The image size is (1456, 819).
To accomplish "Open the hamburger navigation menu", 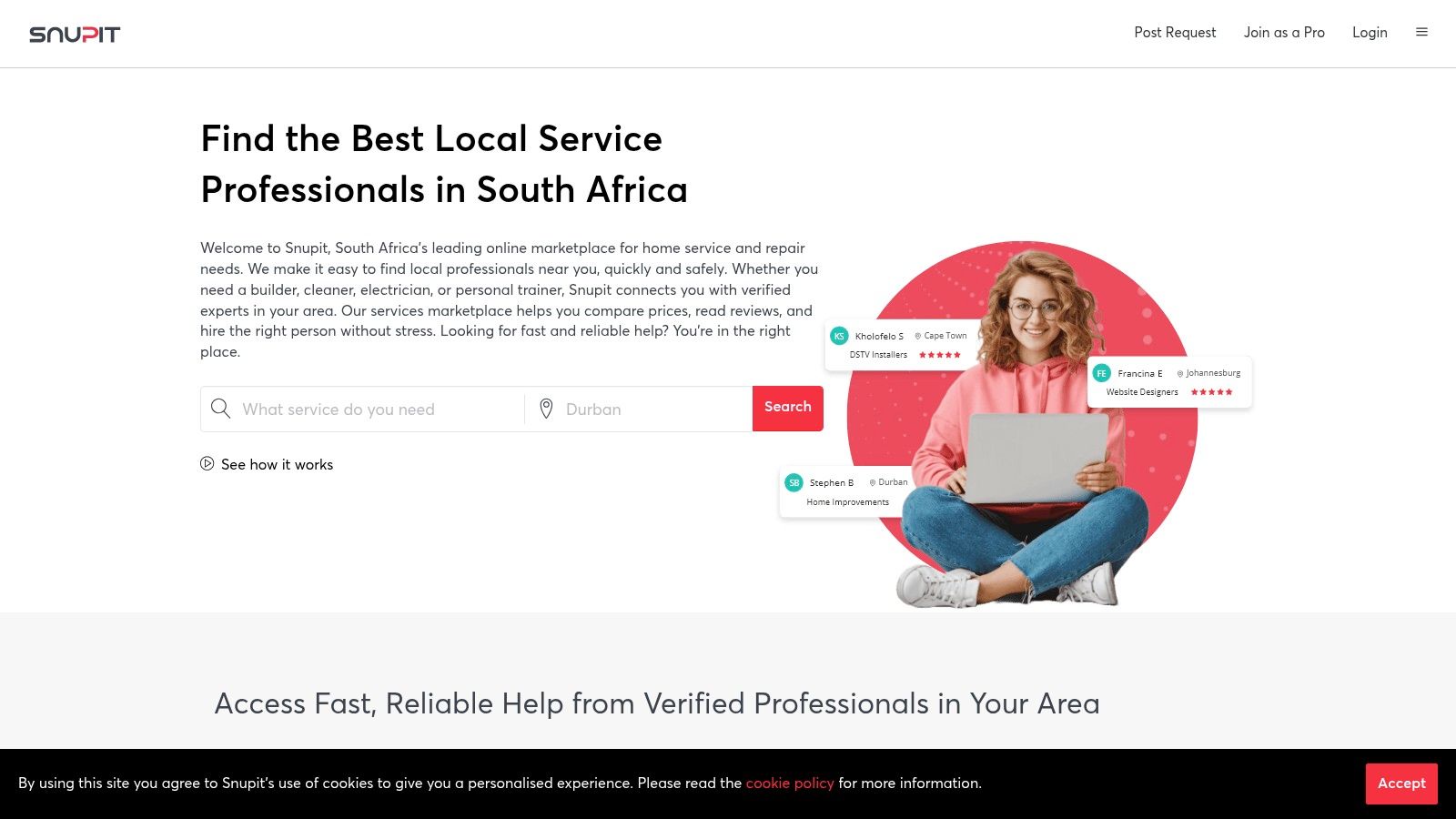I will coord(1421,32).
